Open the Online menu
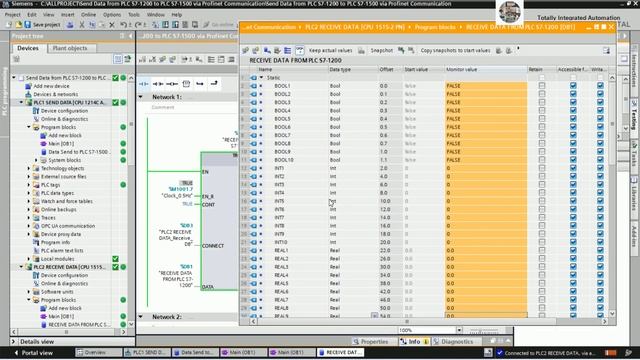Image resolution: width=640 pixels, height=360 pixels. tap(88, 14)
